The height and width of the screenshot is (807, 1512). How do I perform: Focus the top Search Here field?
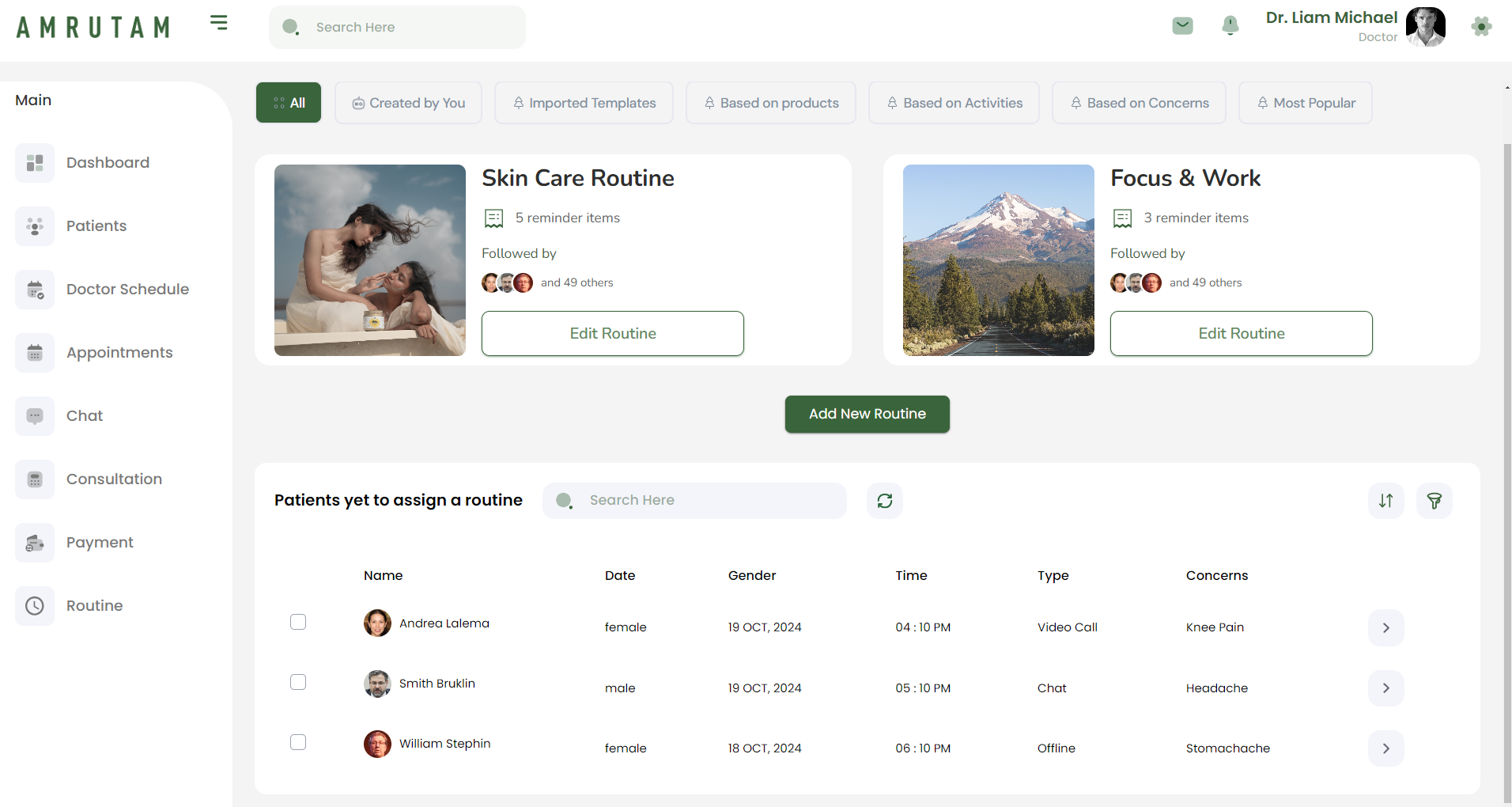pos(397,28)
